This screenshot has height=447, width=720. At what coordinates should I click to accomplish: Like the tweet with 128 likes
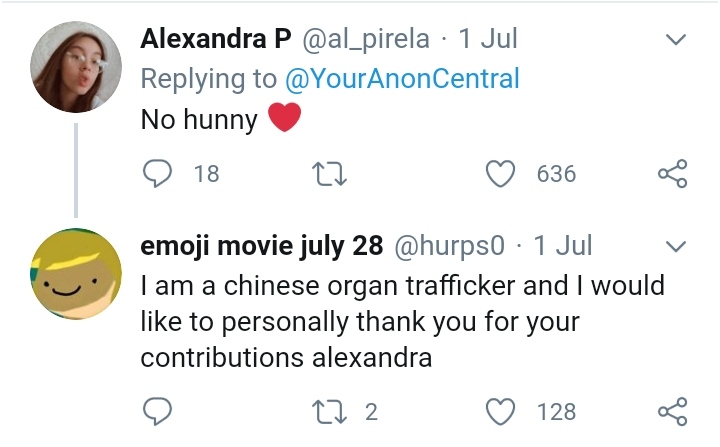click(x=499, y=411)
